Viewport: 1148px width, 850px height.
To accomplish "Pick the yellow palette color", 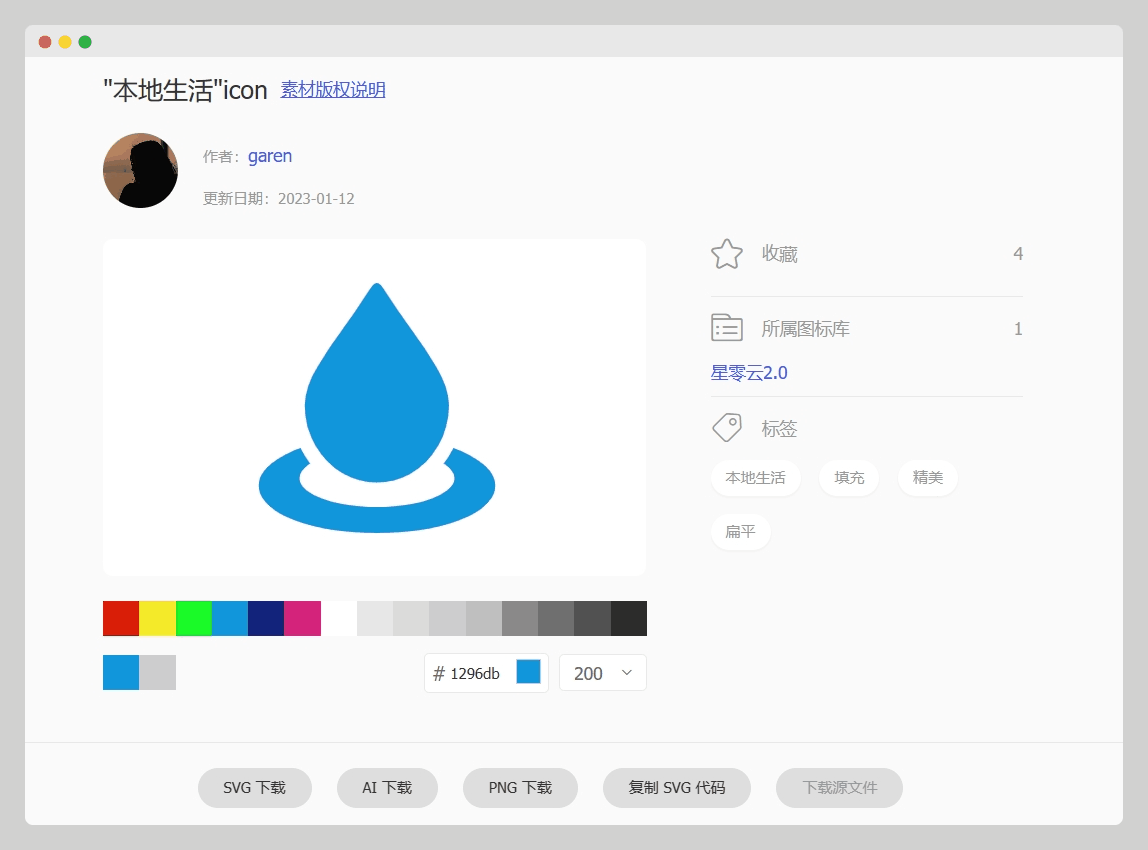I will click(157, 618).
